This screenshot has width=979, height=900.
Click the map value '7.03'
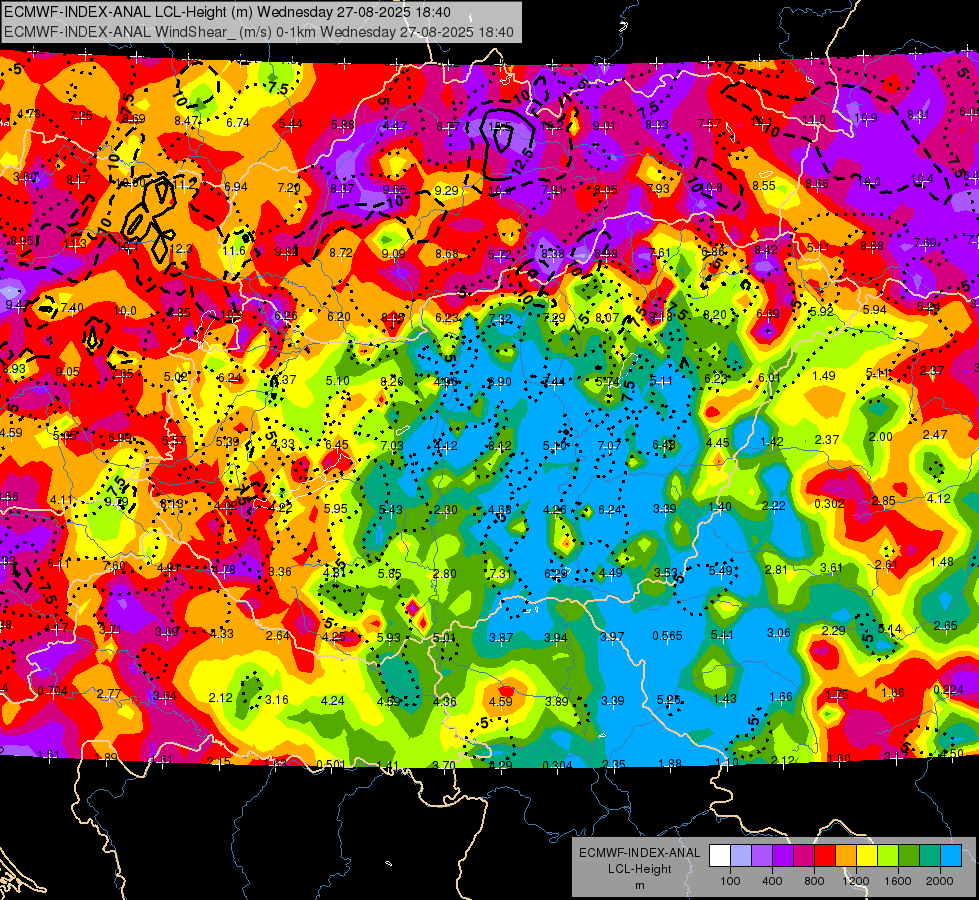tap(392, 445)
